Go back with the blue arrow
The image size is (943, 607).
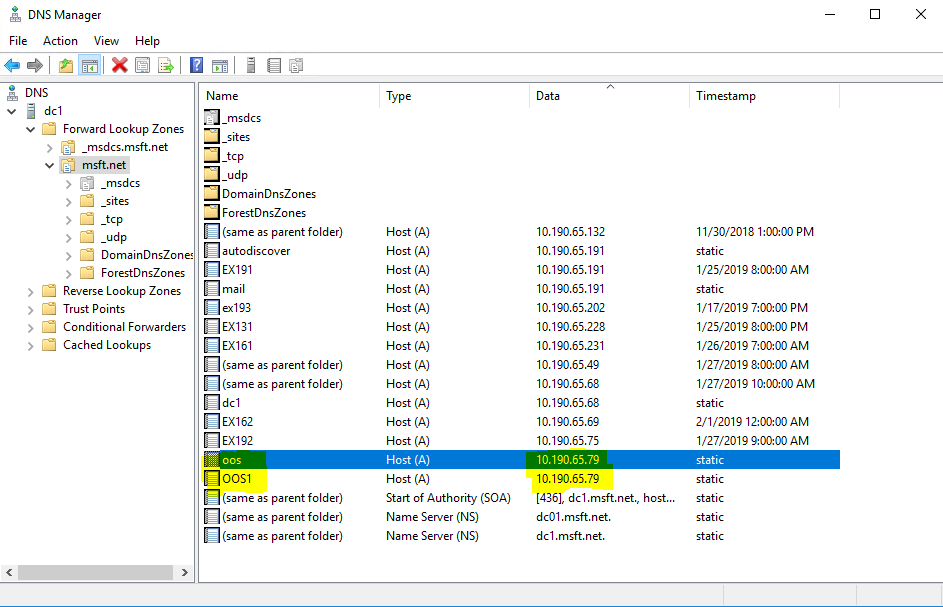click(x=12, y=65)
